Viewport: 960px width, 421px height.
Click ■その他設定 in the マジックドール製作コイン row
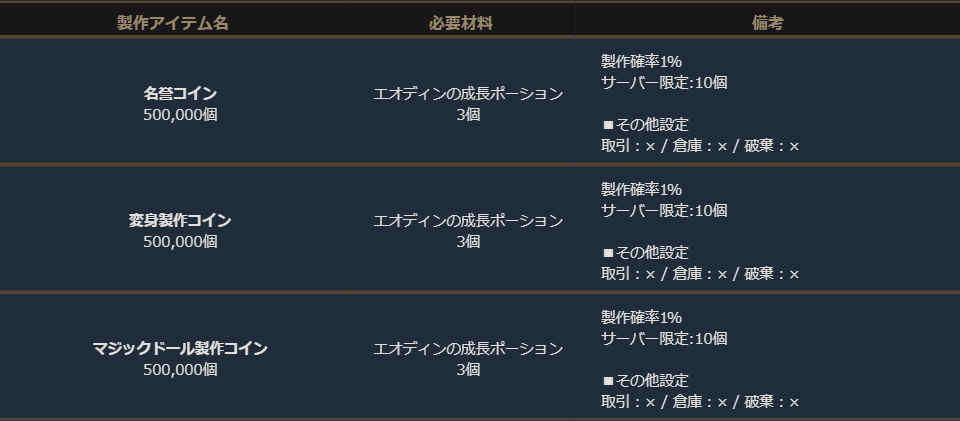click(645, 380)
